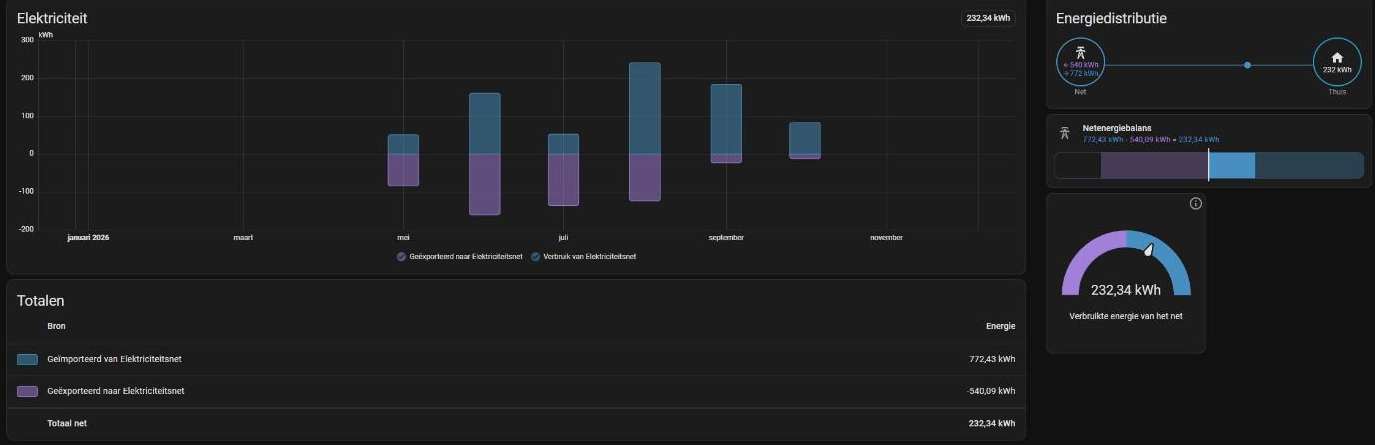The width and height of the screenshot is (1375, 445).
Task: Click the September purple export bar
Action: click(x=726, y=159)
